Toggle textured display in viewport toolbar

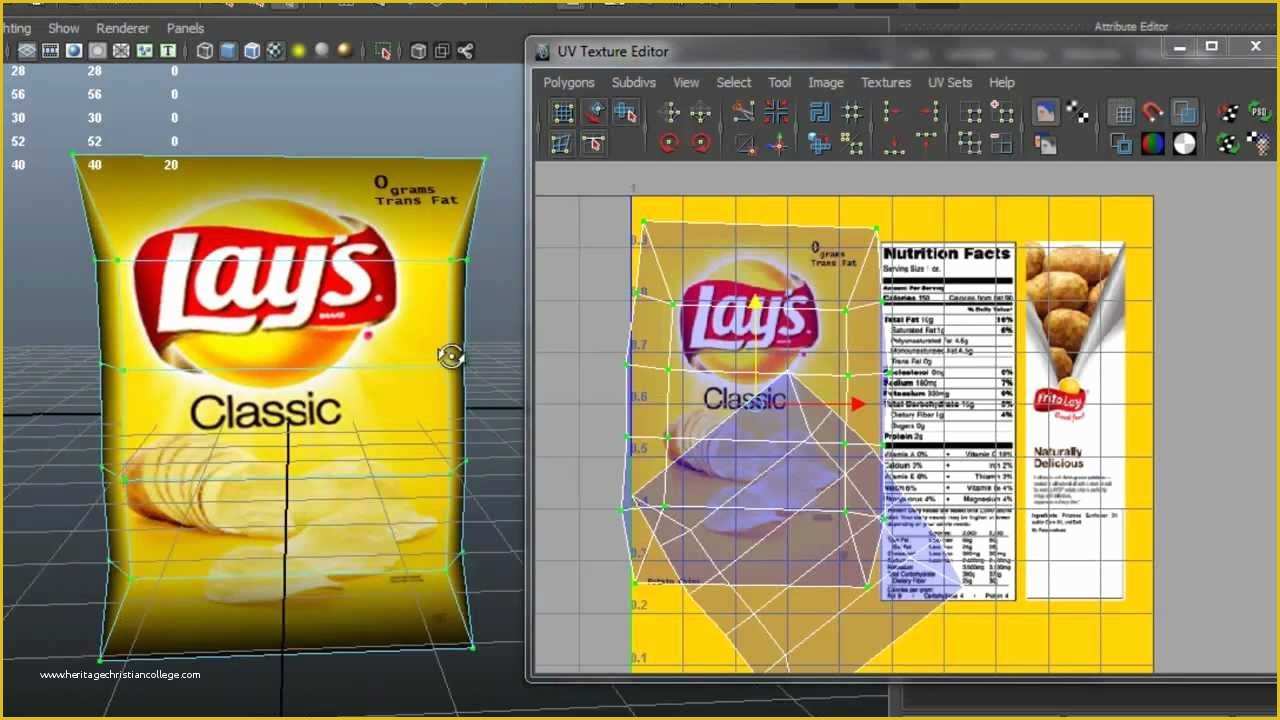pos(274,51)
